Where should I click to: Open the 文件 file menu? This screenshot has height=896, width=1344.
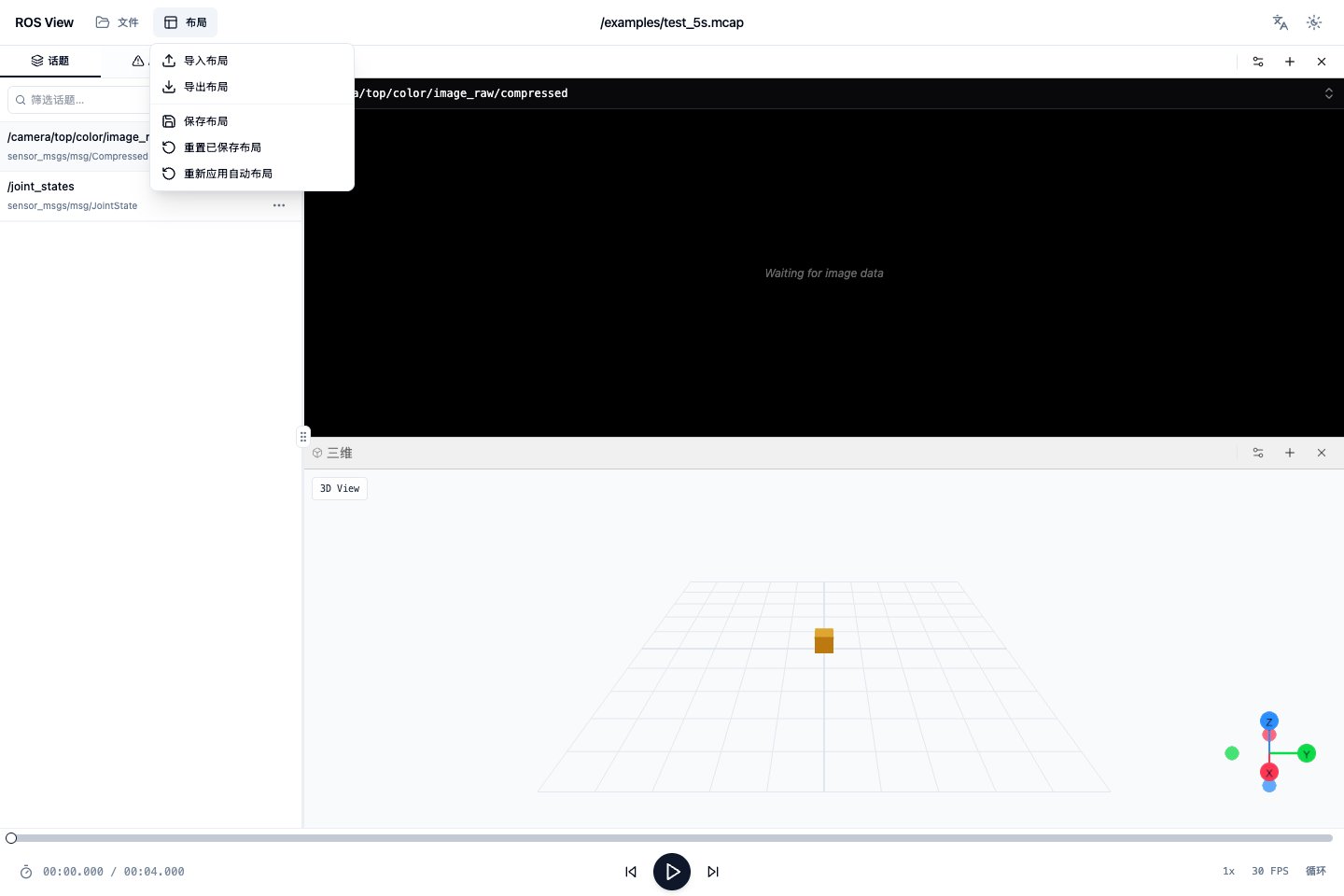(118, 22)
